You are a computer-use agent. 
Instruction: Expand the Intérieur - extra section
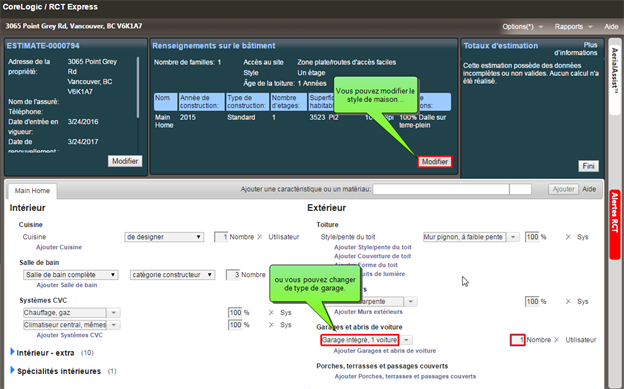(x=13, y=352)
